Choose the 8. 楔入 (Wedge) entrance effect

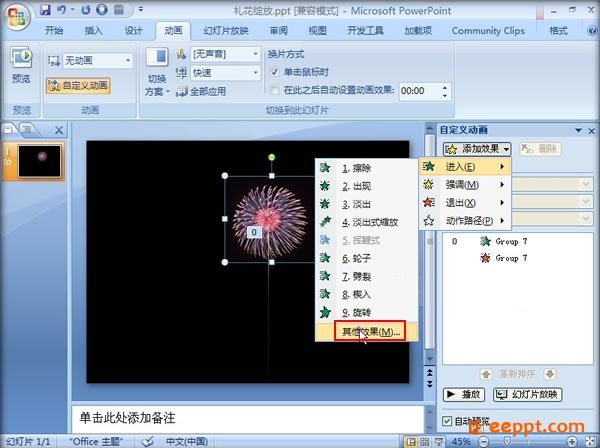[x=366, y=294]
